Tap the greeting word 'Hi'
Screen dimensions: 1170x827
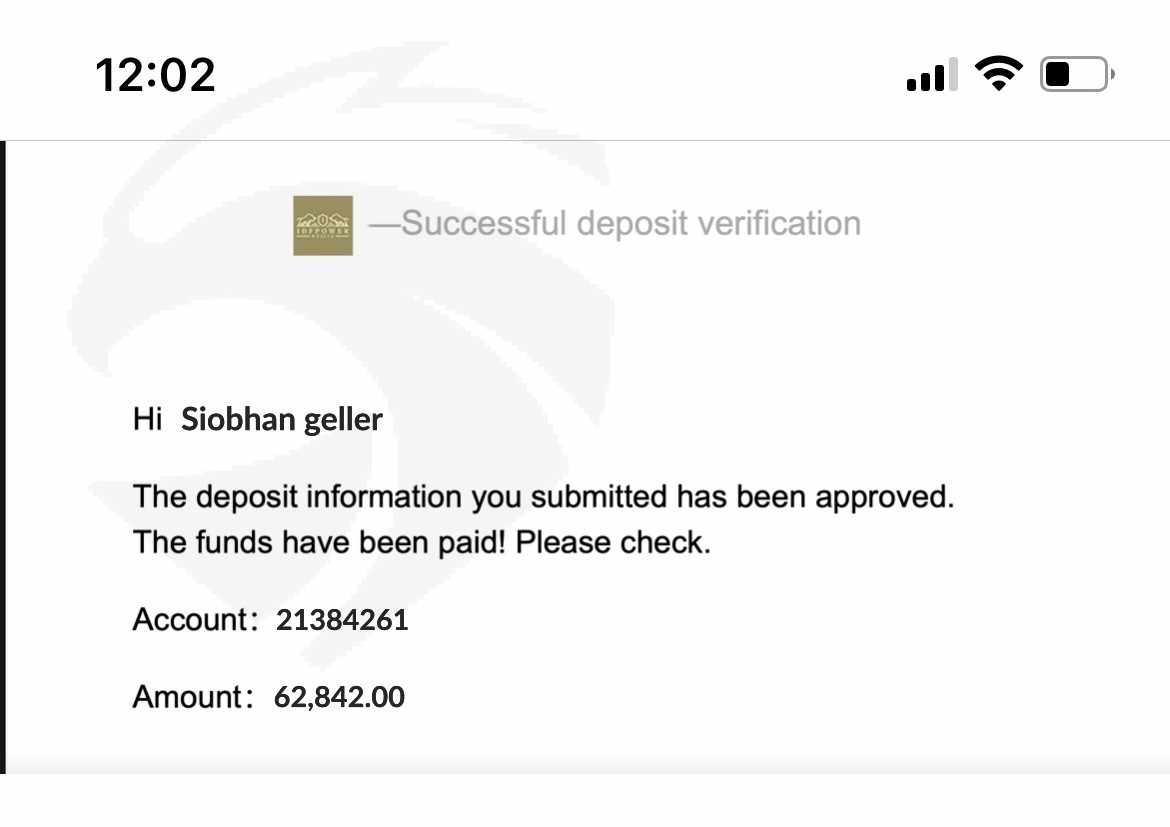coord(147,419)
